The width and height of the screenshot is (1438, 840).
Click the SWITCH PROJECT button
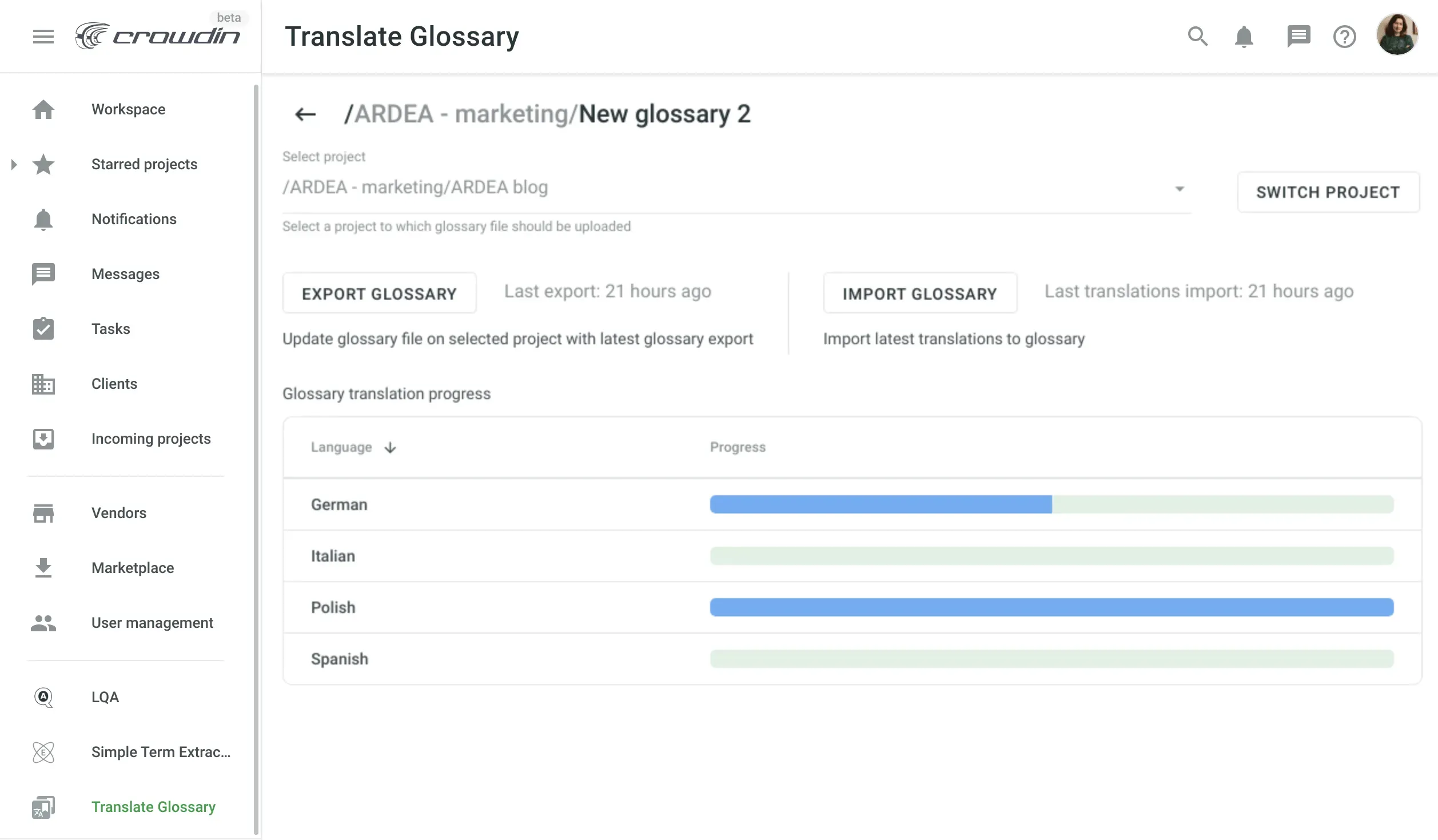pos(1328,192)
